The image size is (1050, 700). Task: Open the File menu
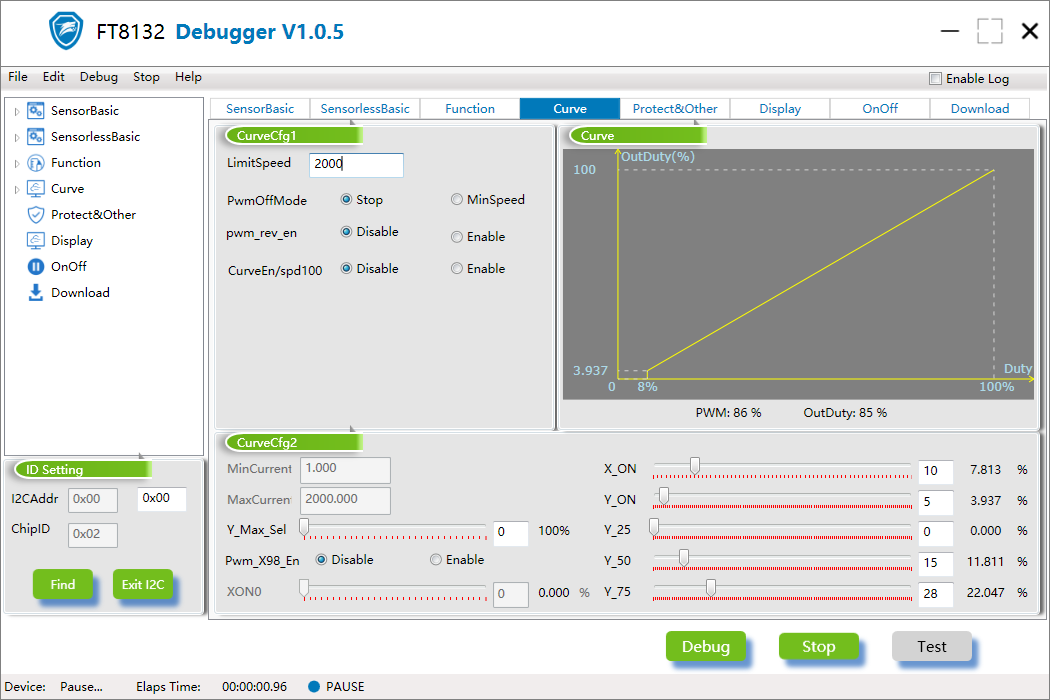tap(18, 77)
